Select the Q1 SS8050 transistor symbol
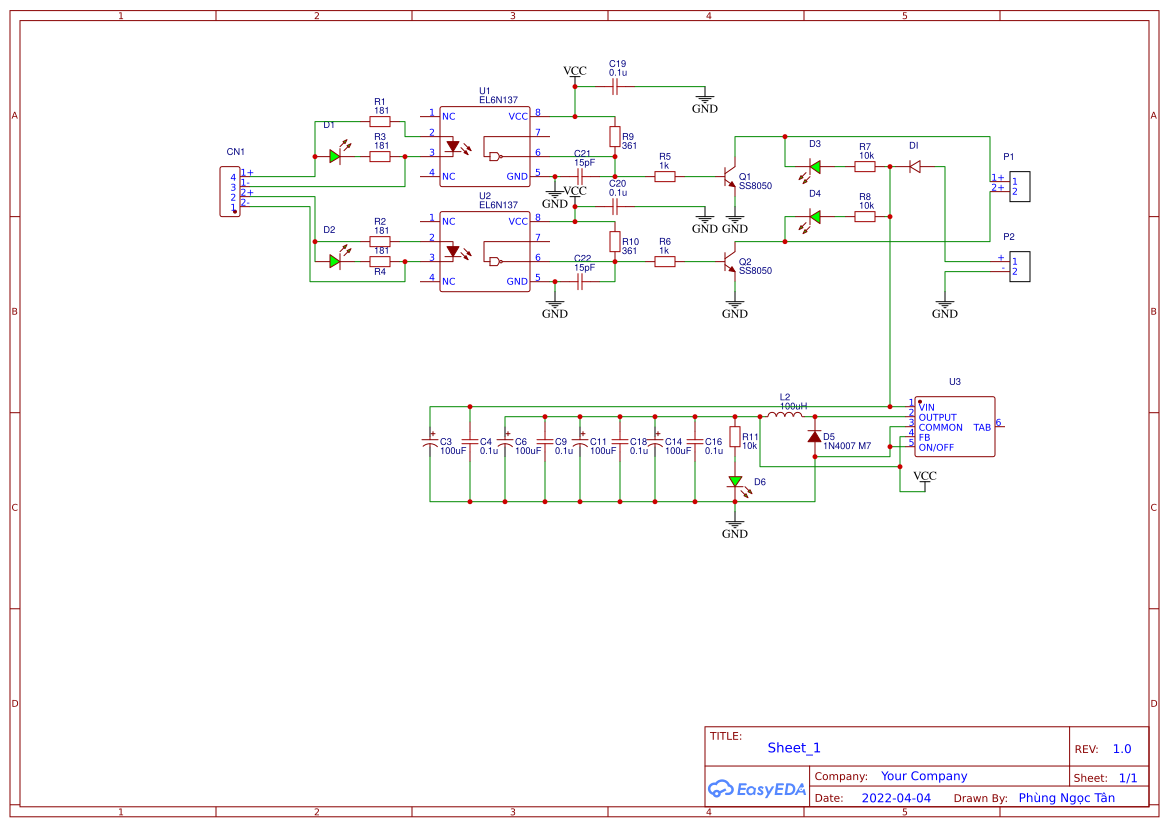The width and height of the screenshot is (1169, 827). [x=730, y=177]
